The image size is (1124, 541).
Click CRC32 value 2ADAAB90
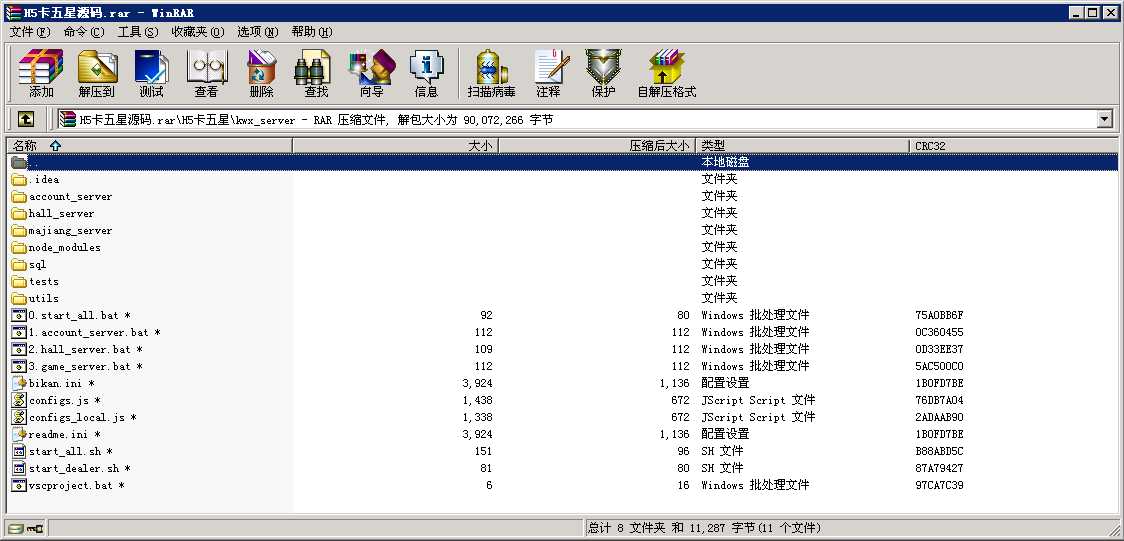point(939,418)
